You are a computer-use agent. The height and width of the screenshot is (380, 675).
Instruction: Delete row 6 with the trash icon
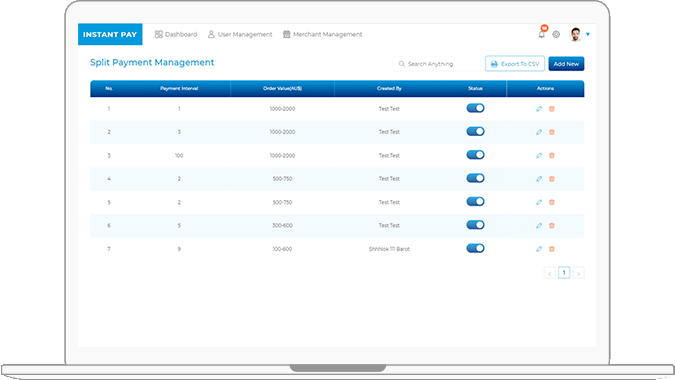point(552,226)
